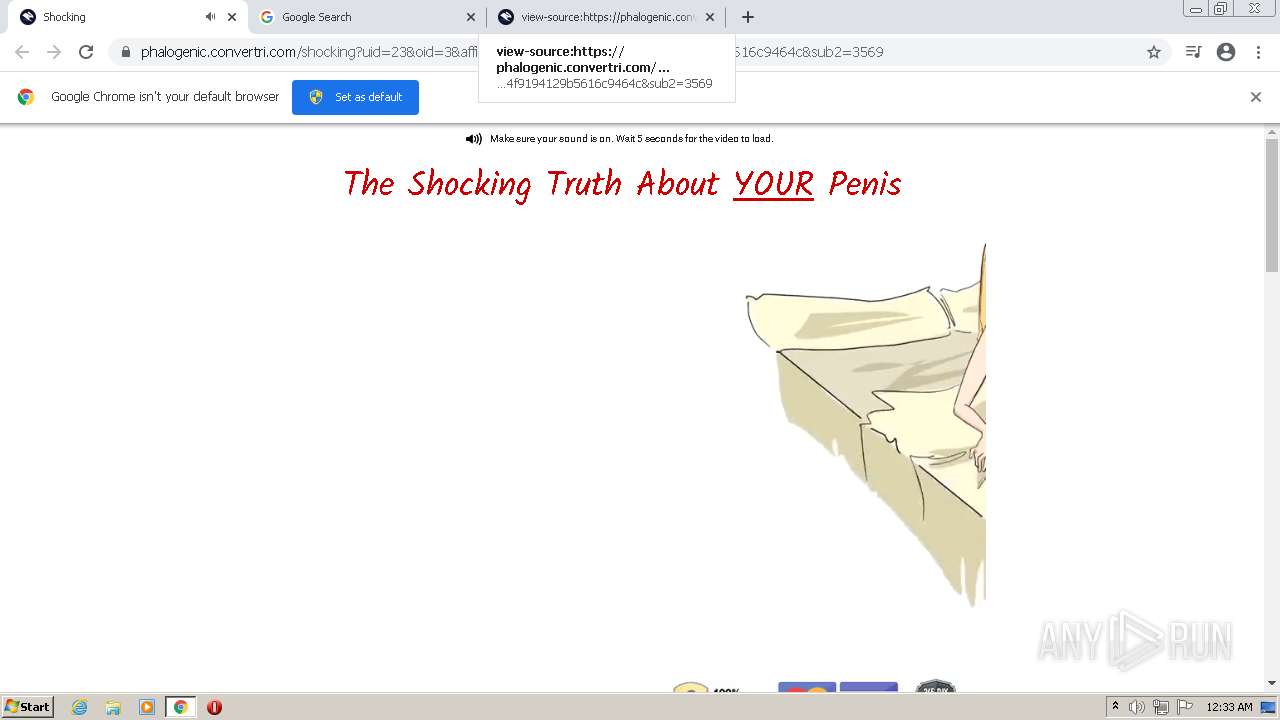Open the Windows Start menu
The height and width of the screenshot is (720, 1280).
point(28,707)
